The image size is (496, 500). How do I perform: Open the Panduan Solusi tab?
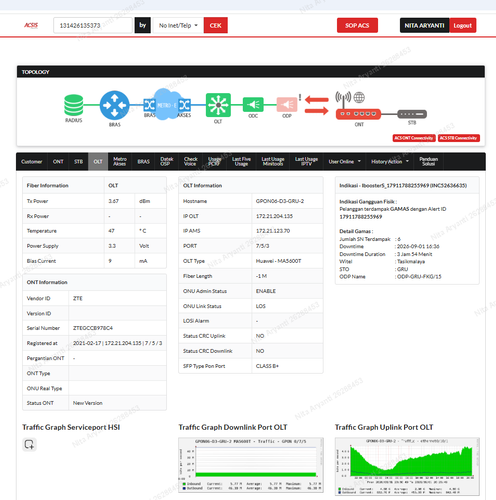coord(429,162)
